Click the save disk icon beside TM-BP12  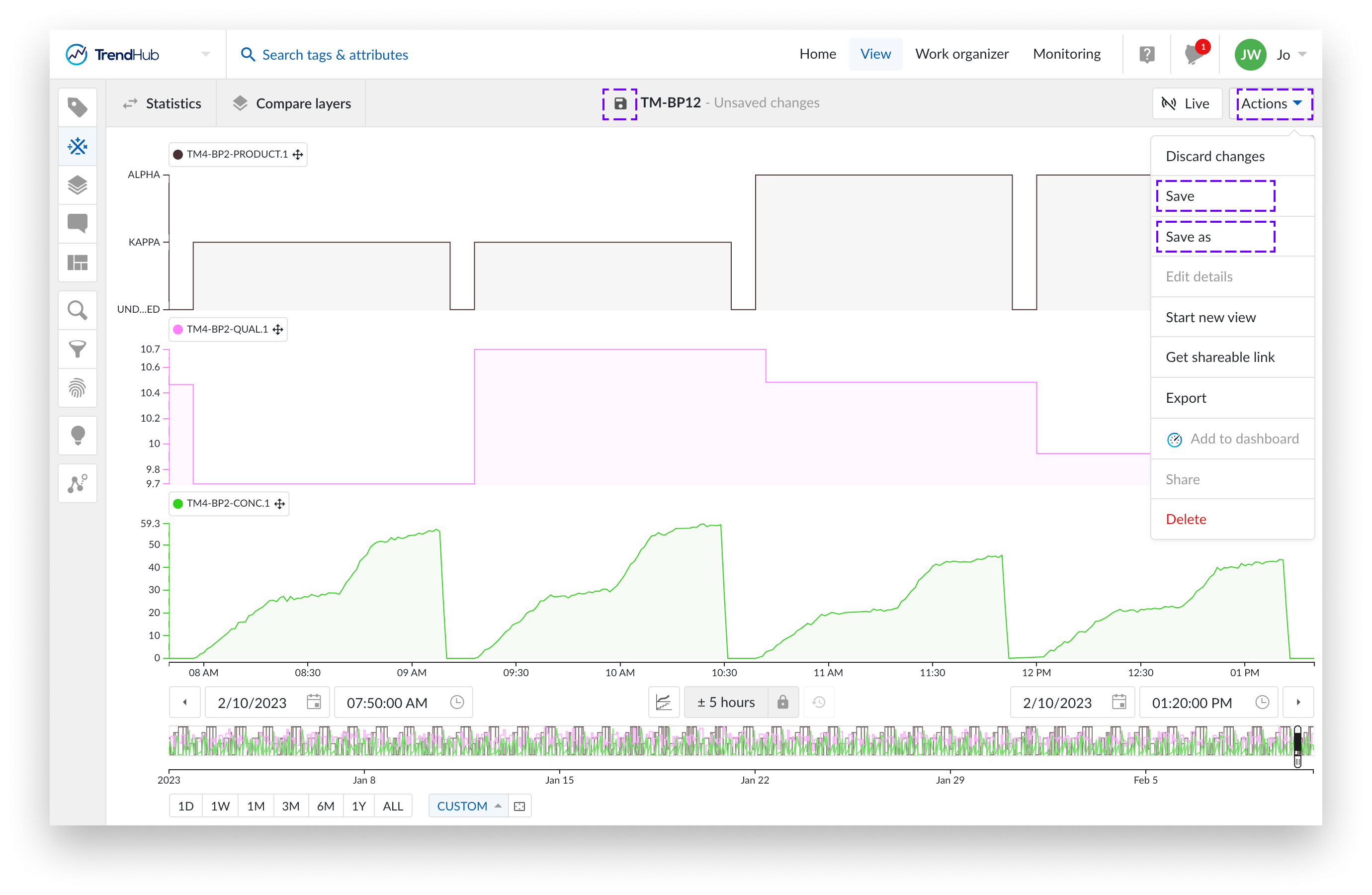tap(620, 104)
